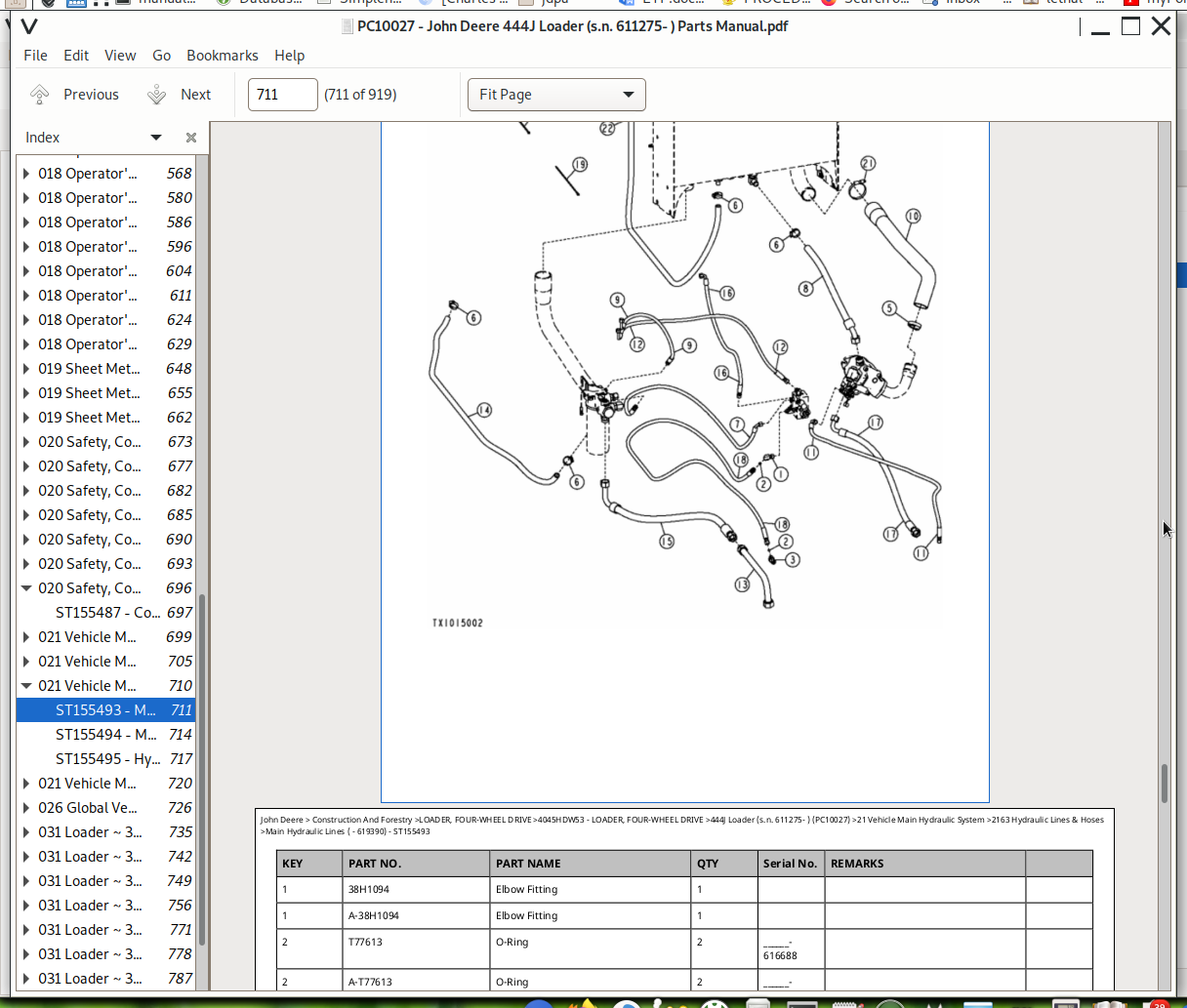1187x1008 pixels.
Task: Click the page number input field
Action: coord(282,95)
